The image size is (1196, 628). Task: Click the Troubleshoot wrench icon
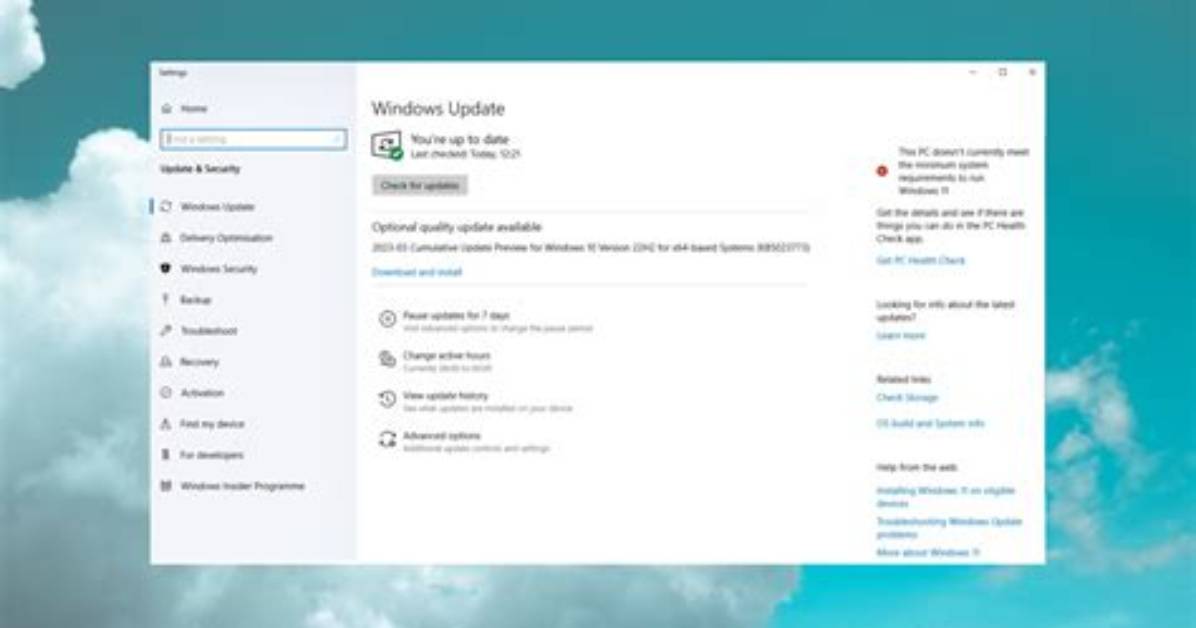coord(166,330)
